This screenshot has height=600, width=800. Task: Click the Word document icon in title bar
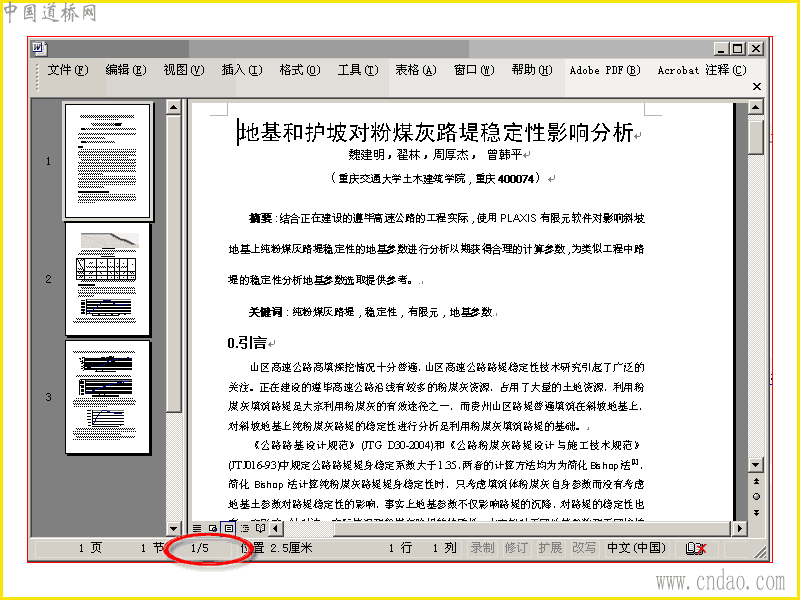click(x=39, y=48)
